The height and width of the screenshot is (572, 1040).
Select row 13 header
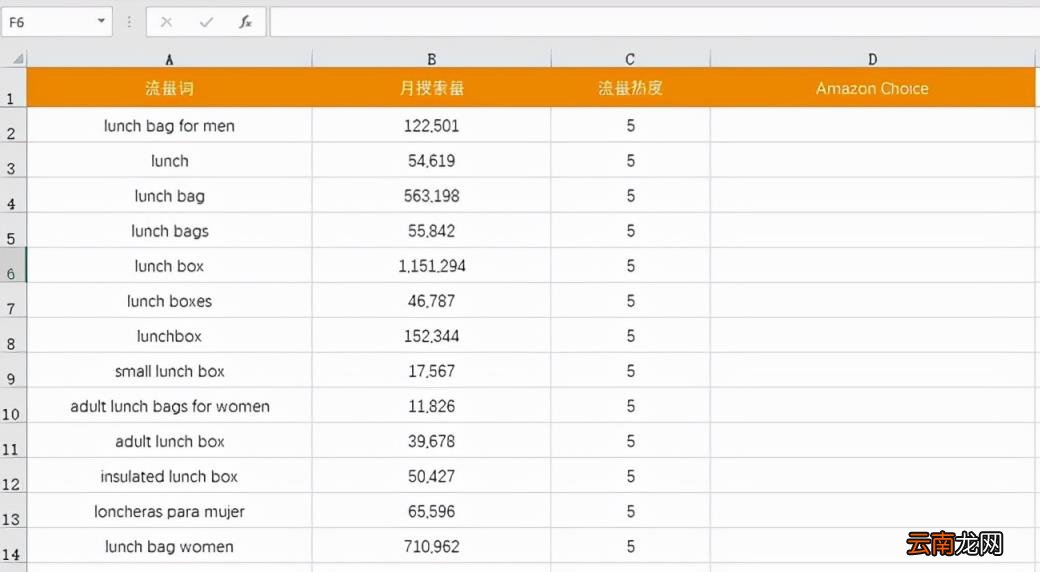point(13,512)
